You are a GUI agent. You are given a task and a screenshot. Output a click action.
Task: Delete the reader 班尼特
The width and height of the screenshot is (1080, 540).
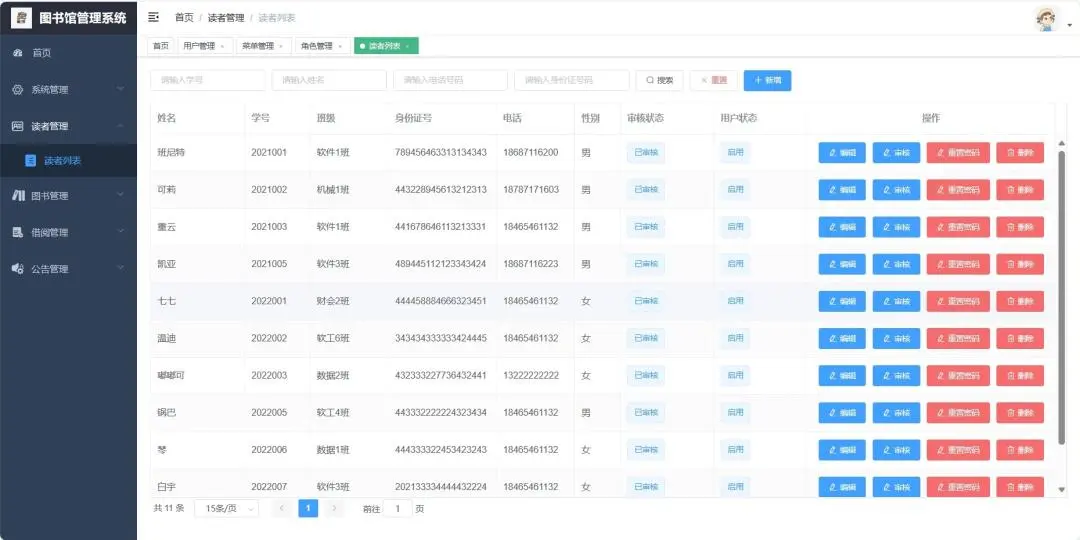(1020, 153)
